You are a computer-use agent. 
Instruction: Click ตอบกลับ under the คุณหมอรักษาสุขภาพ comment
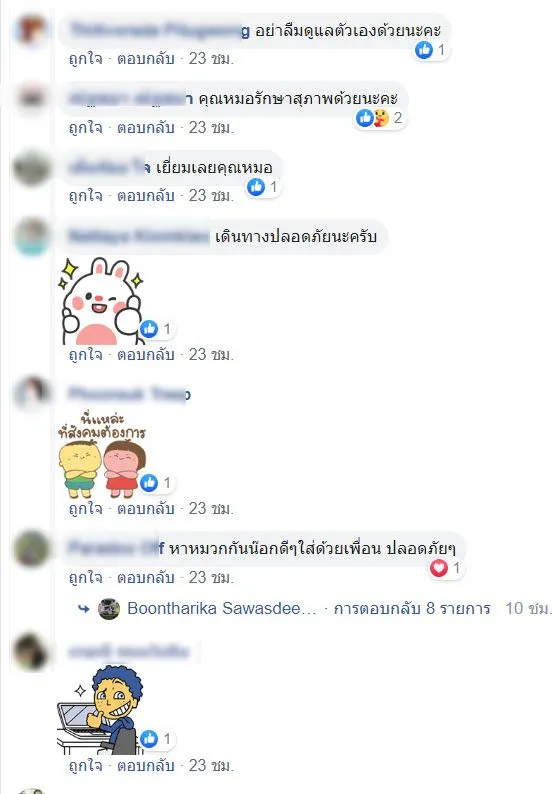[x=146, y=127]
